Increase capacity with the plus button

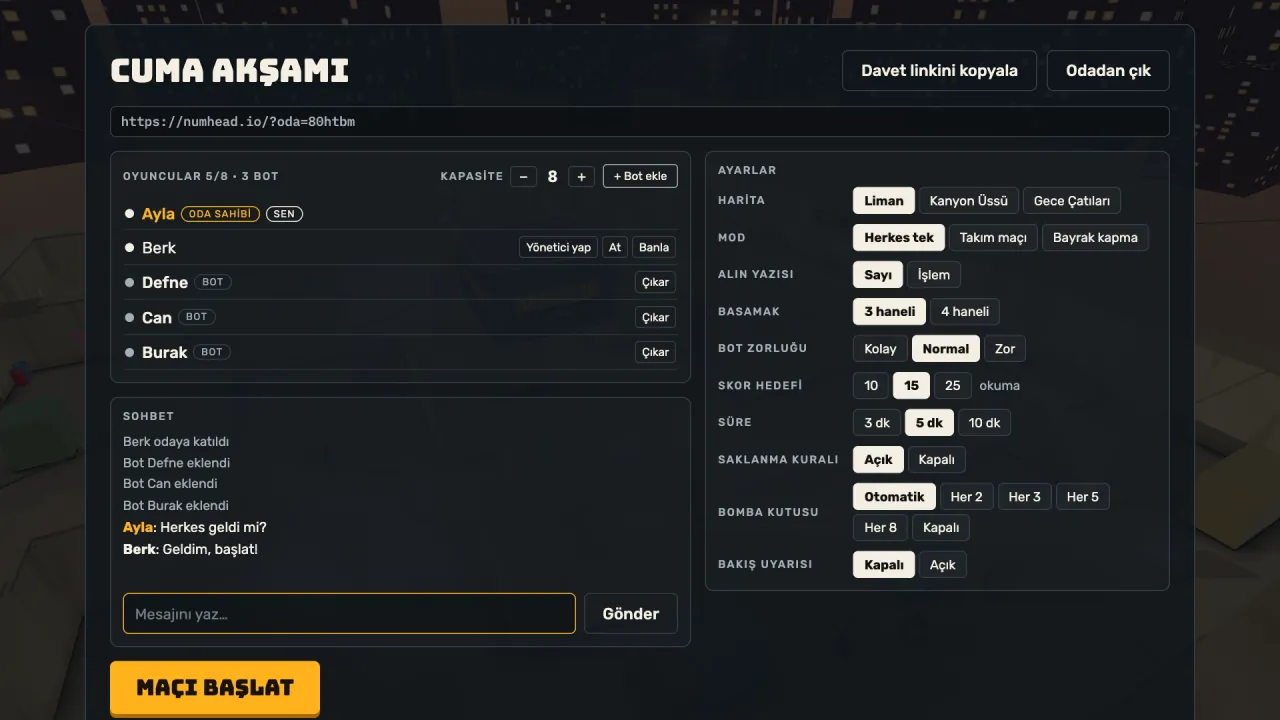coord(582,176)
